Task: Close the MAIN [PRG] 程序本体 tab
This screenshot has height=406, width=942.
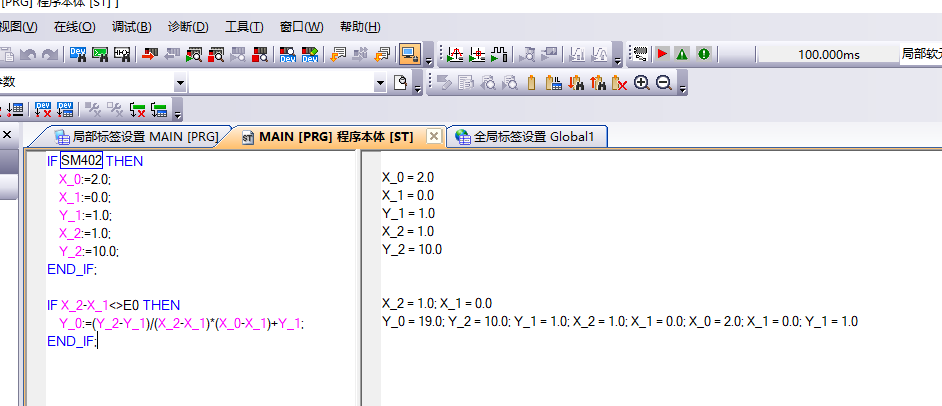Action: (x=433, y=136)
